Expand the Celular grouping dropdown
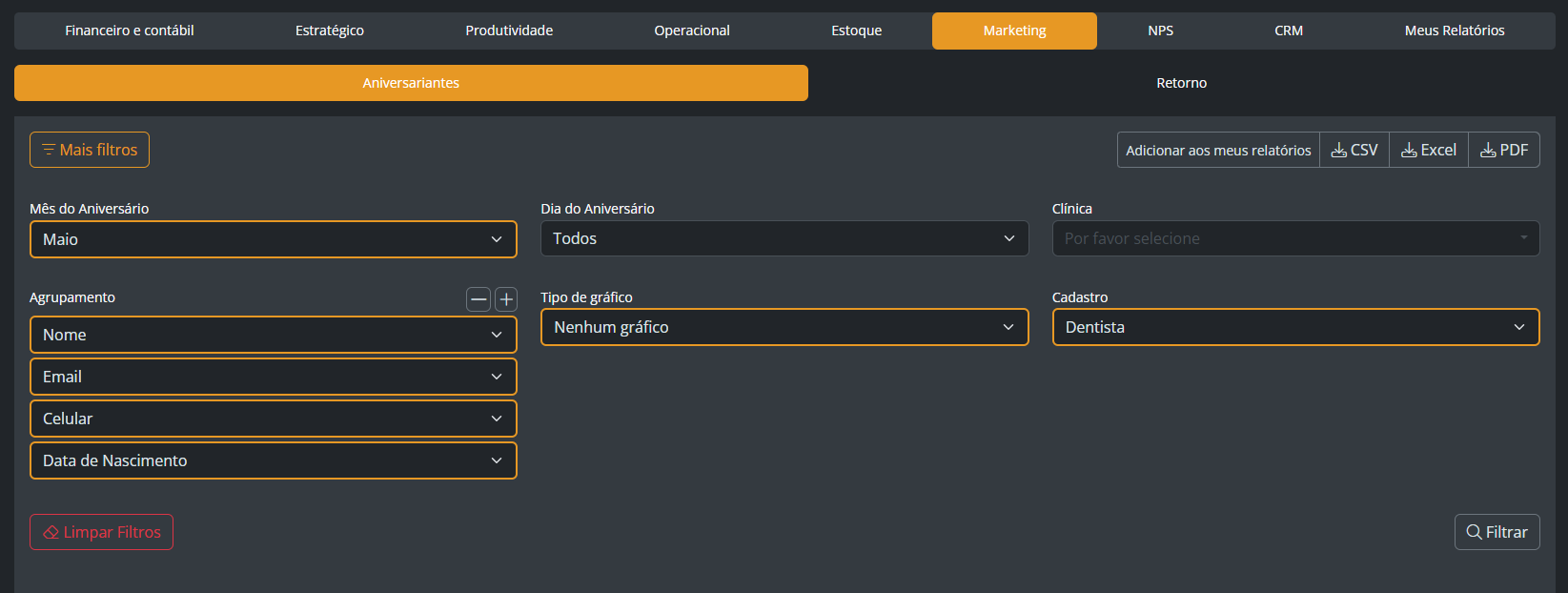1568x593 pixels. coord(274,419)
